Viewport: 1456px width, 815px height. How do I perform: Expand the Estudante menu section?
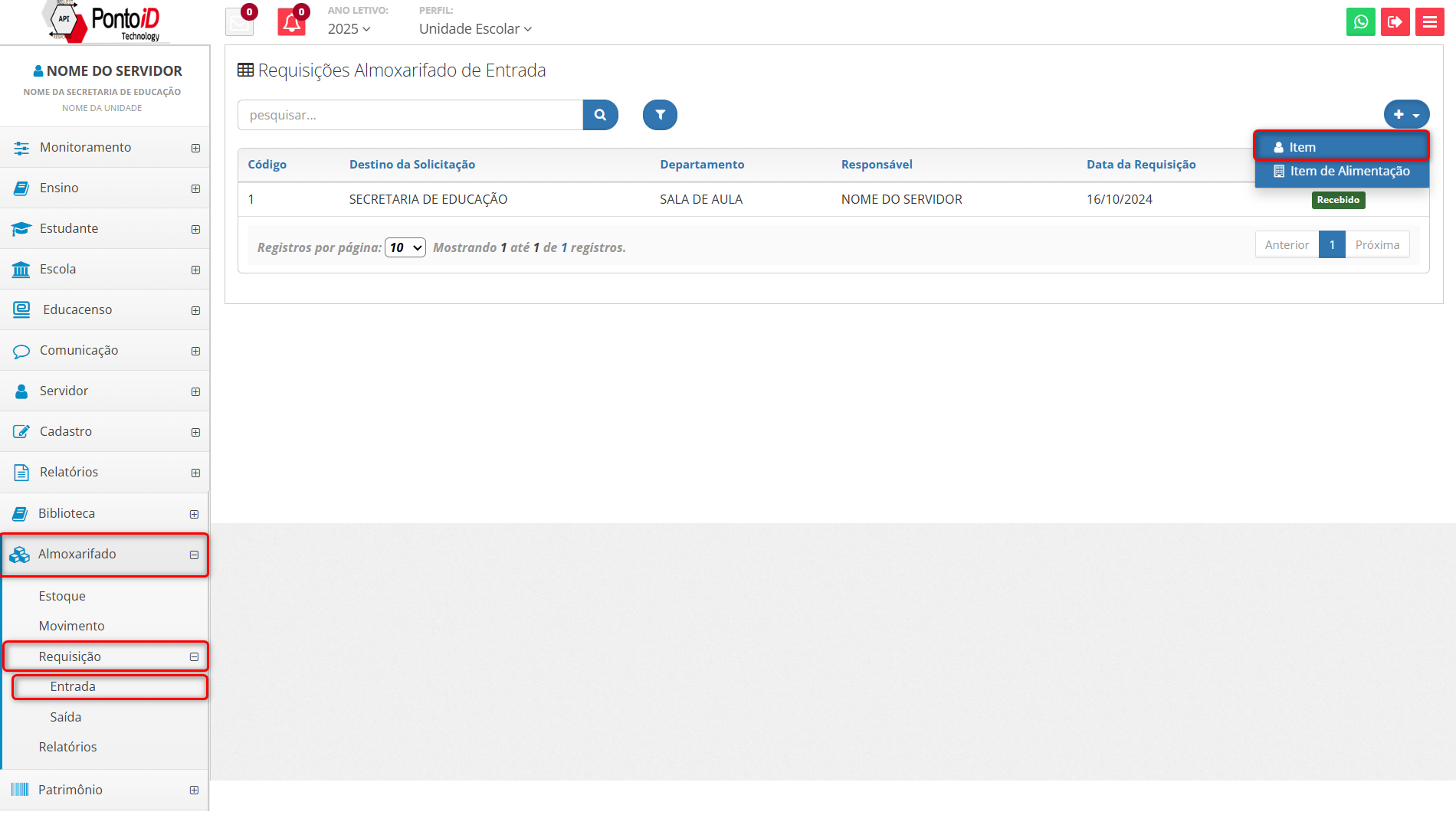(x=195, y=229)
